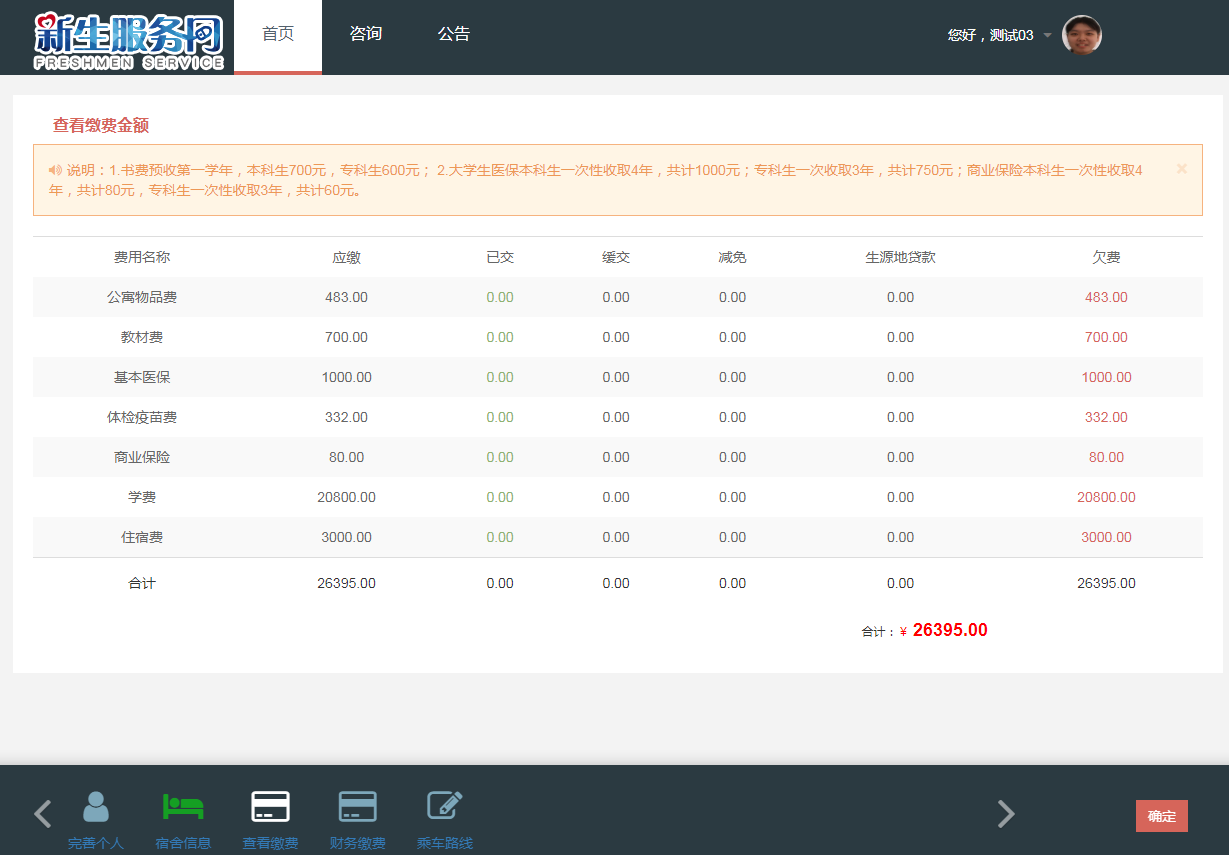
Task: Click the 乘车路线 edit icon
Action: (444, 806)
